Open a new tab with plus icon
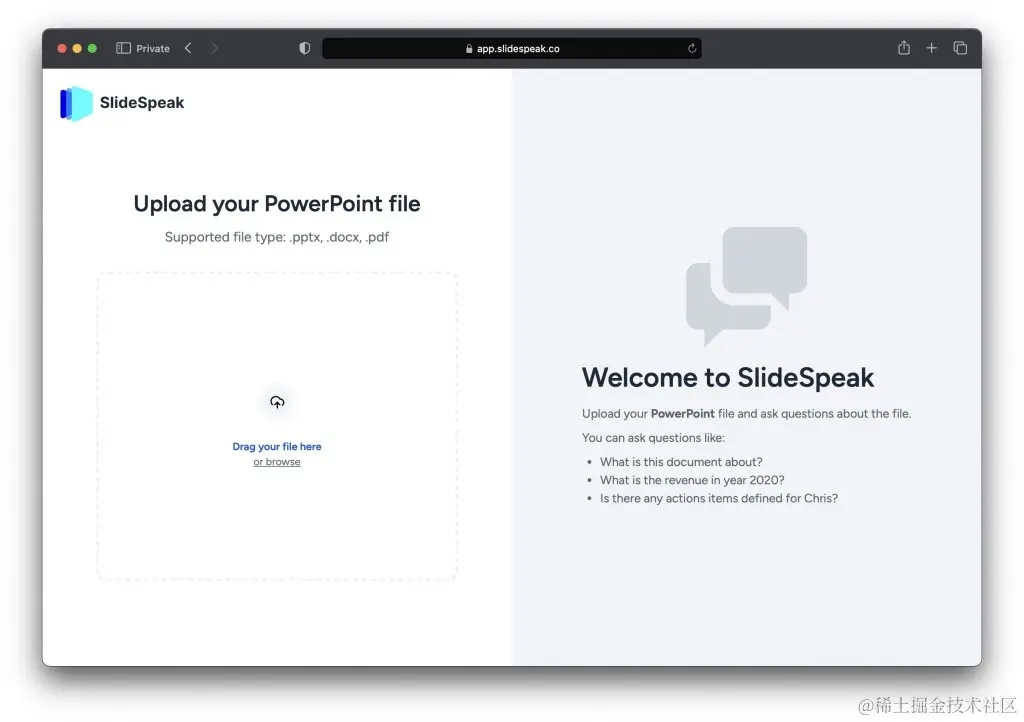The height and width of the screenshot is (722, 1024). [x=932, y=48]
